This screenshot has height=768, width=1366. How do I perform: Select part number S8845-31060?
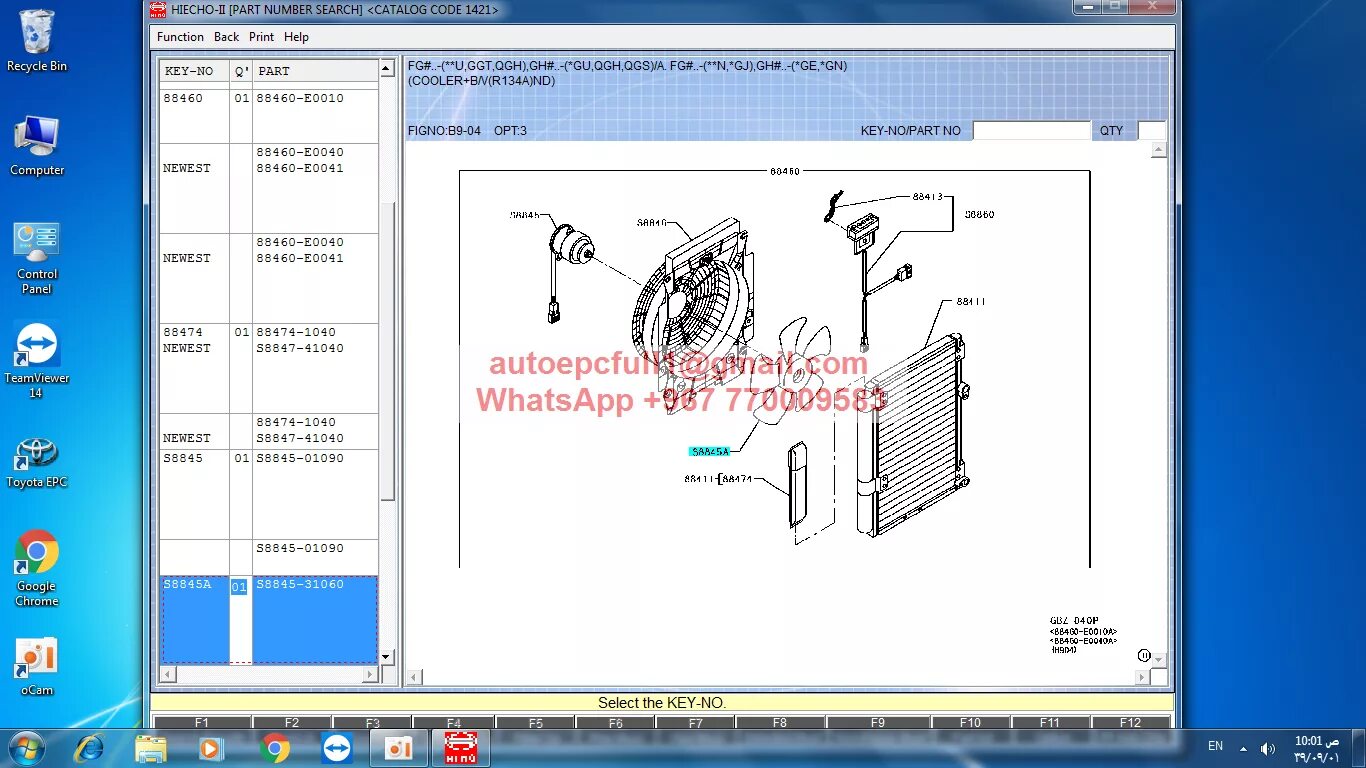pyautogui.click(x=300, y=585)
